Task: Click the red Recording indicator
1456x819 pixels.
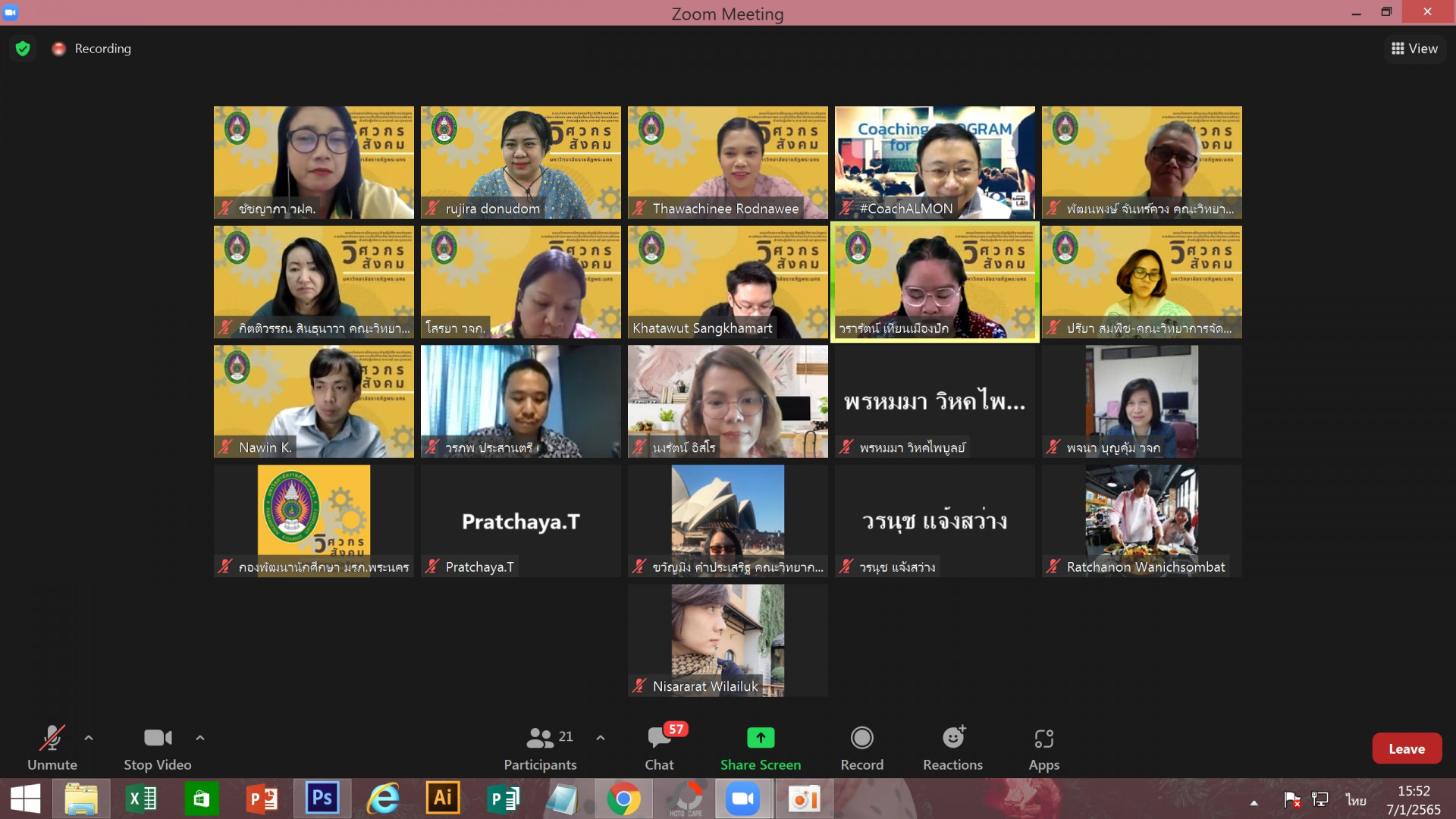Action: click(58, 49)
